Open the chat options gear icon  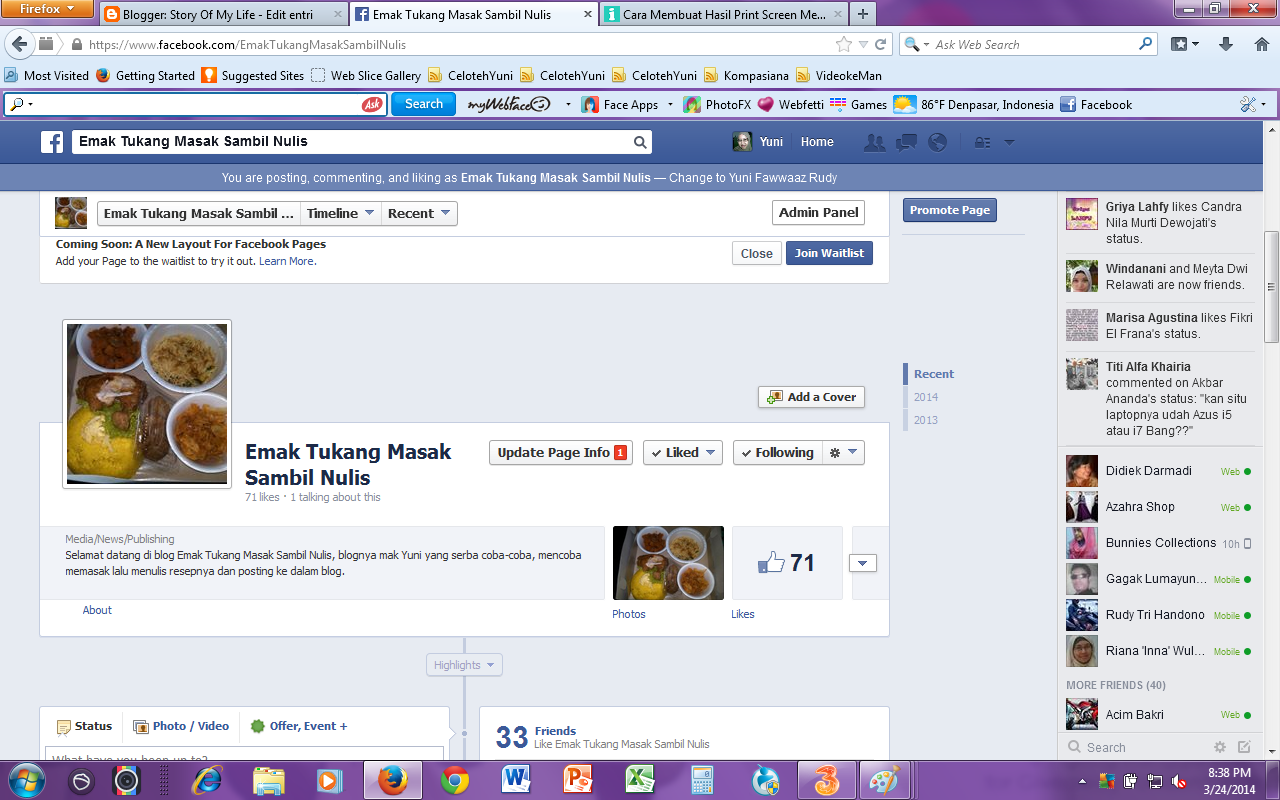point(1219,747)
